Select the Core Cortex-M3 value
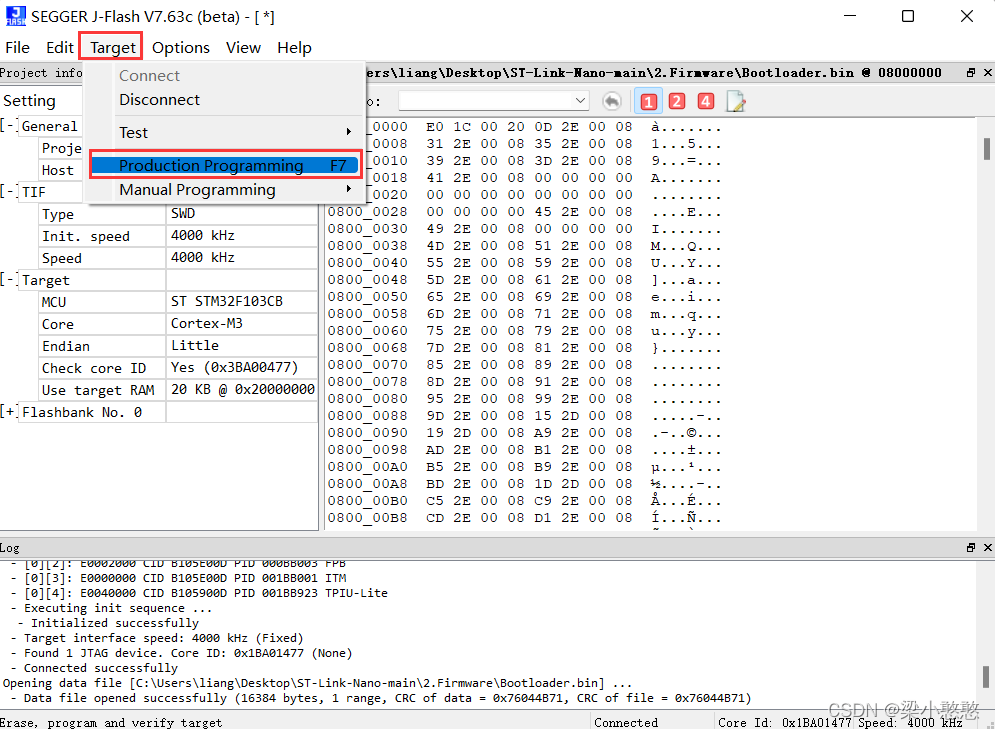The width and height of the screenshot is (995, 729). 242,324
